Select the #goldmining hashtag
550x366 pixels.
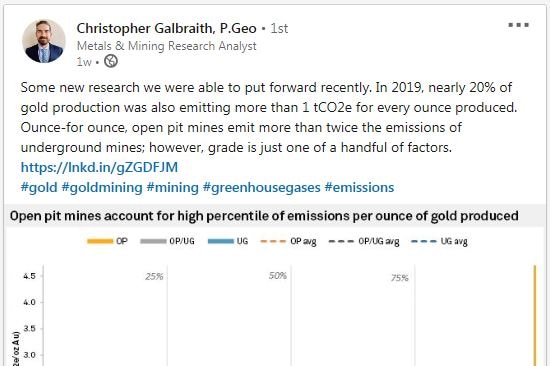(x=102, y=187)
